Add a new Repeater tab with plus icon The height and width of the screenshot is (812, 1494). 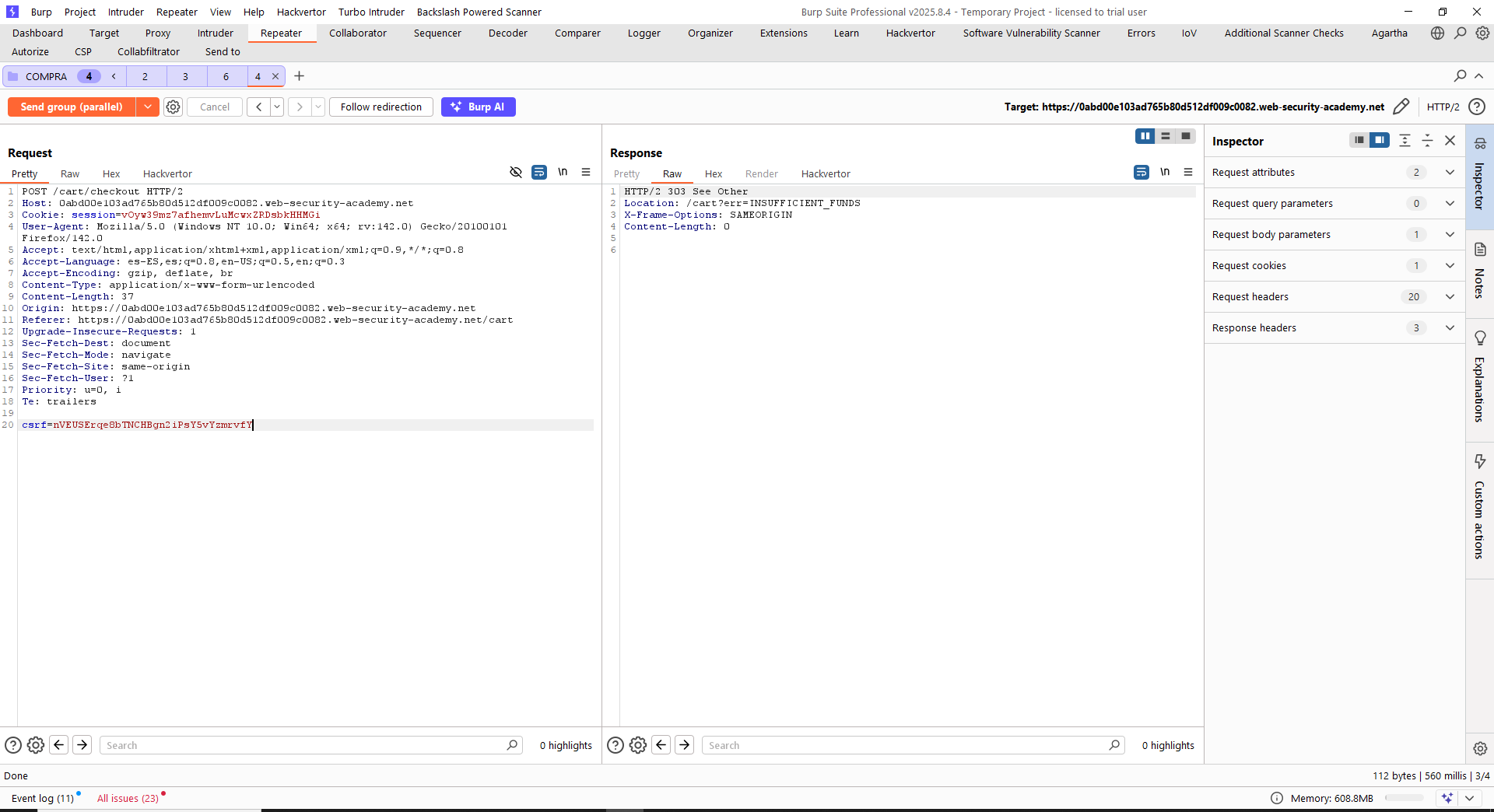300,76
